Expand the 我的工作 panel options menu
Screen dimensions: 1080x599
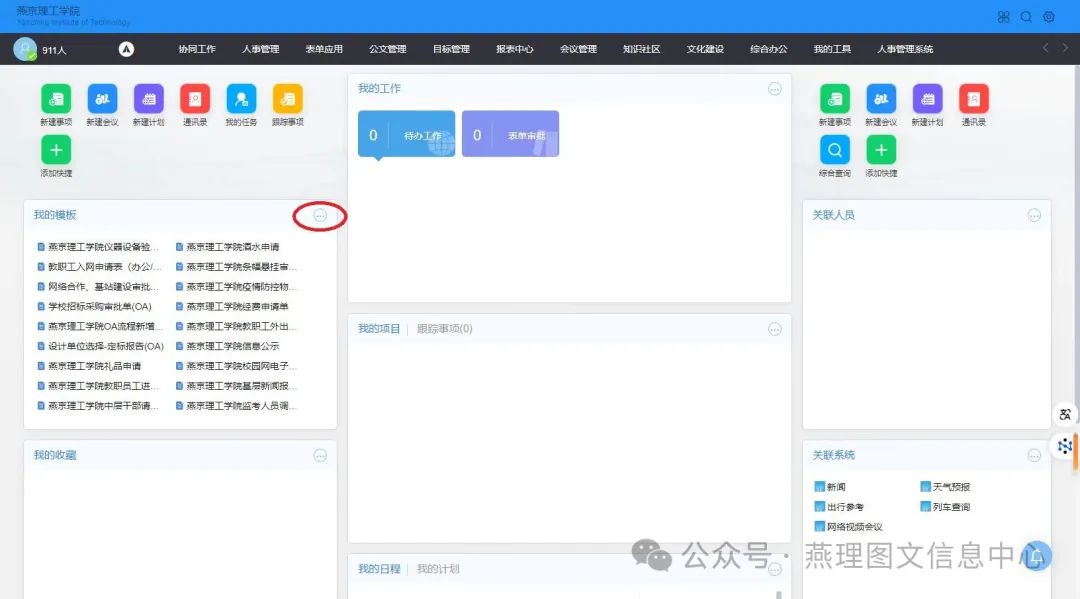pos(774,89)
